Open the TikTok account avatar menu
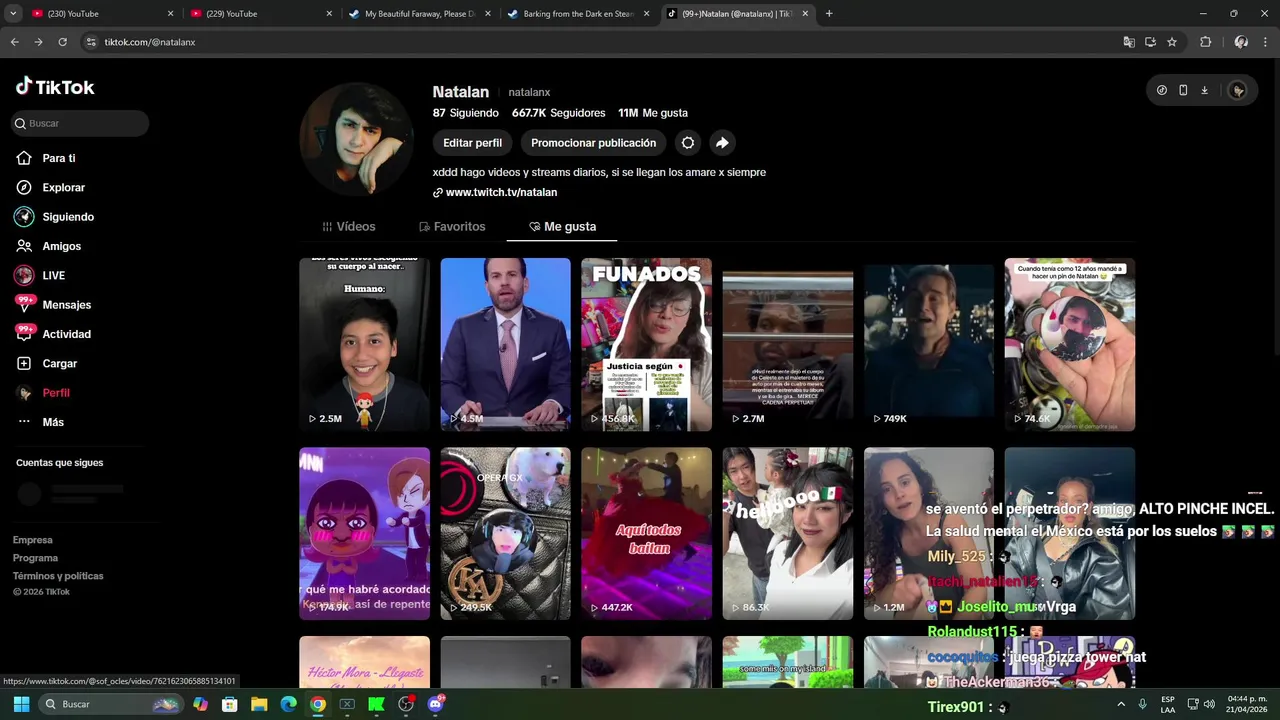The width and height of the screenshot is (1280, 720). [1237, 90]
